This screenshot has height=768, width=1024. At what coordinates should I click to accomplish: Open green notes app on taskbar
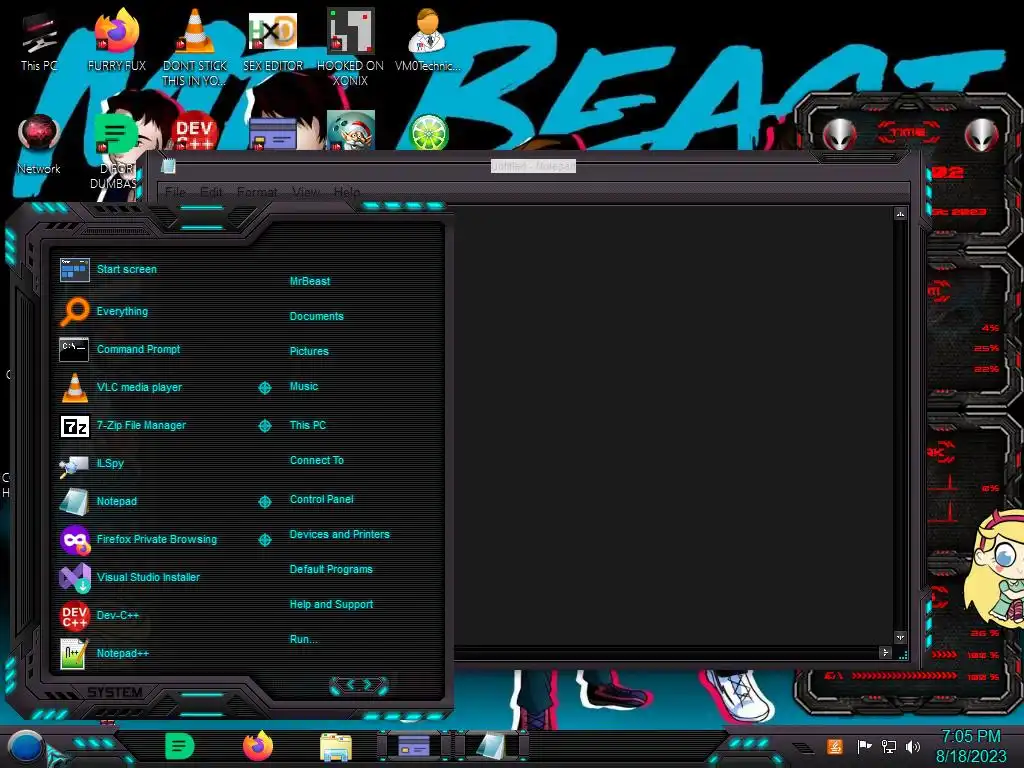tap(180, 746)
